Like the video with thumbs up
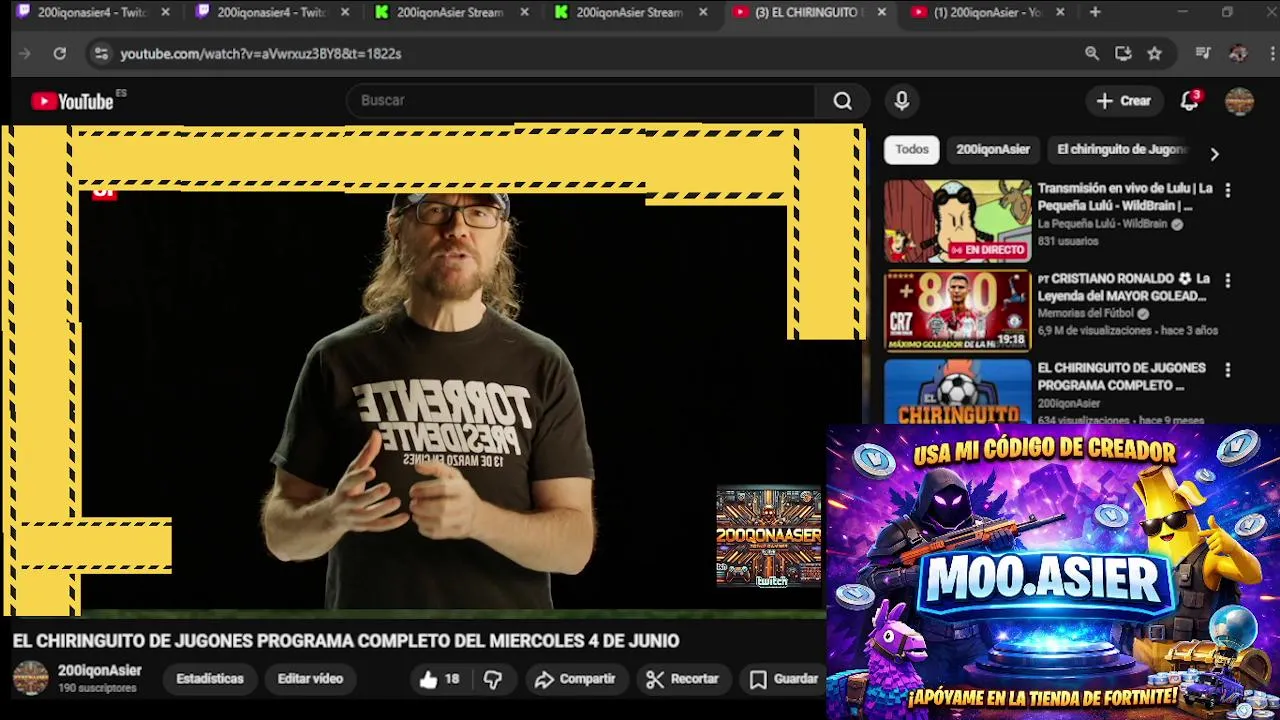This screenshot has width=1280, height=720. coord(439,679)
